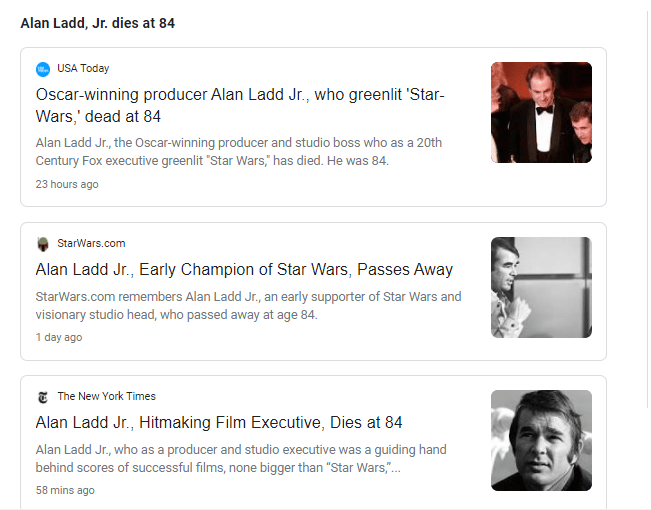This screenshot has width=651, height=510.
Task: View the New York Times portrait thumbnail
Action: 541,440
